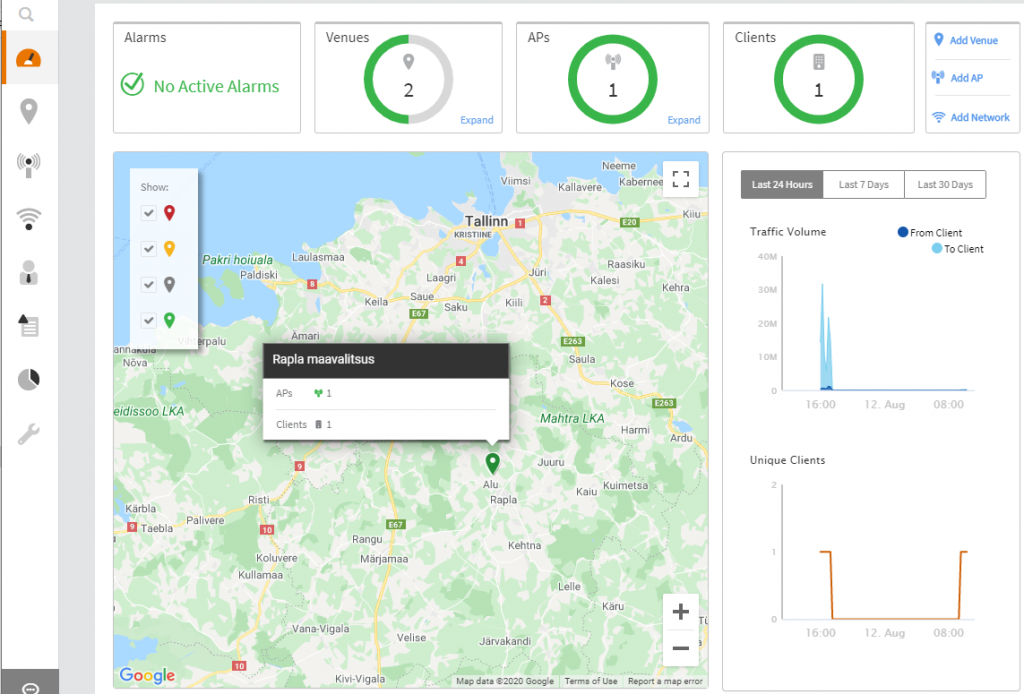Switch to Last 30 Days tab

click(945, 185)
